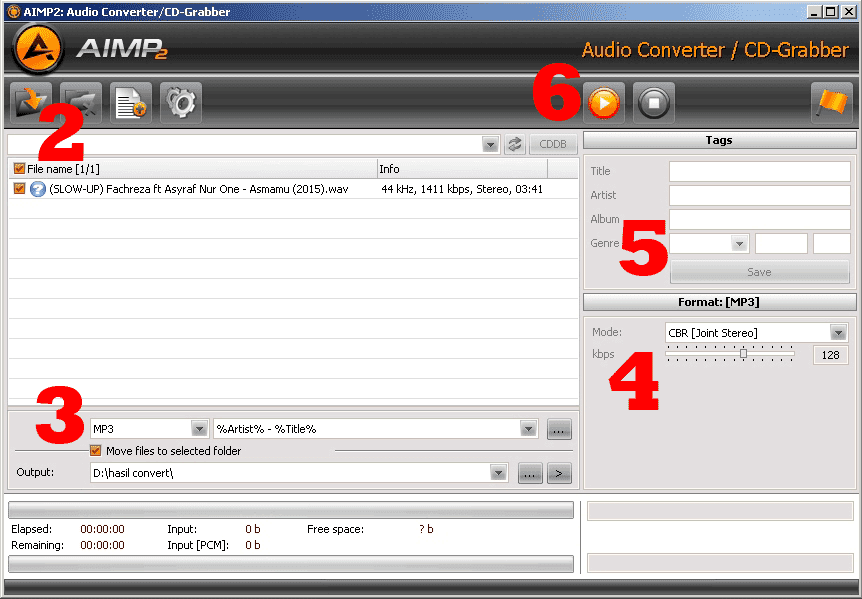Image resolution: width=862 pixels, height=599 pixels.
Task: Click the browse button beside Output path
Action: click(530, 473)
